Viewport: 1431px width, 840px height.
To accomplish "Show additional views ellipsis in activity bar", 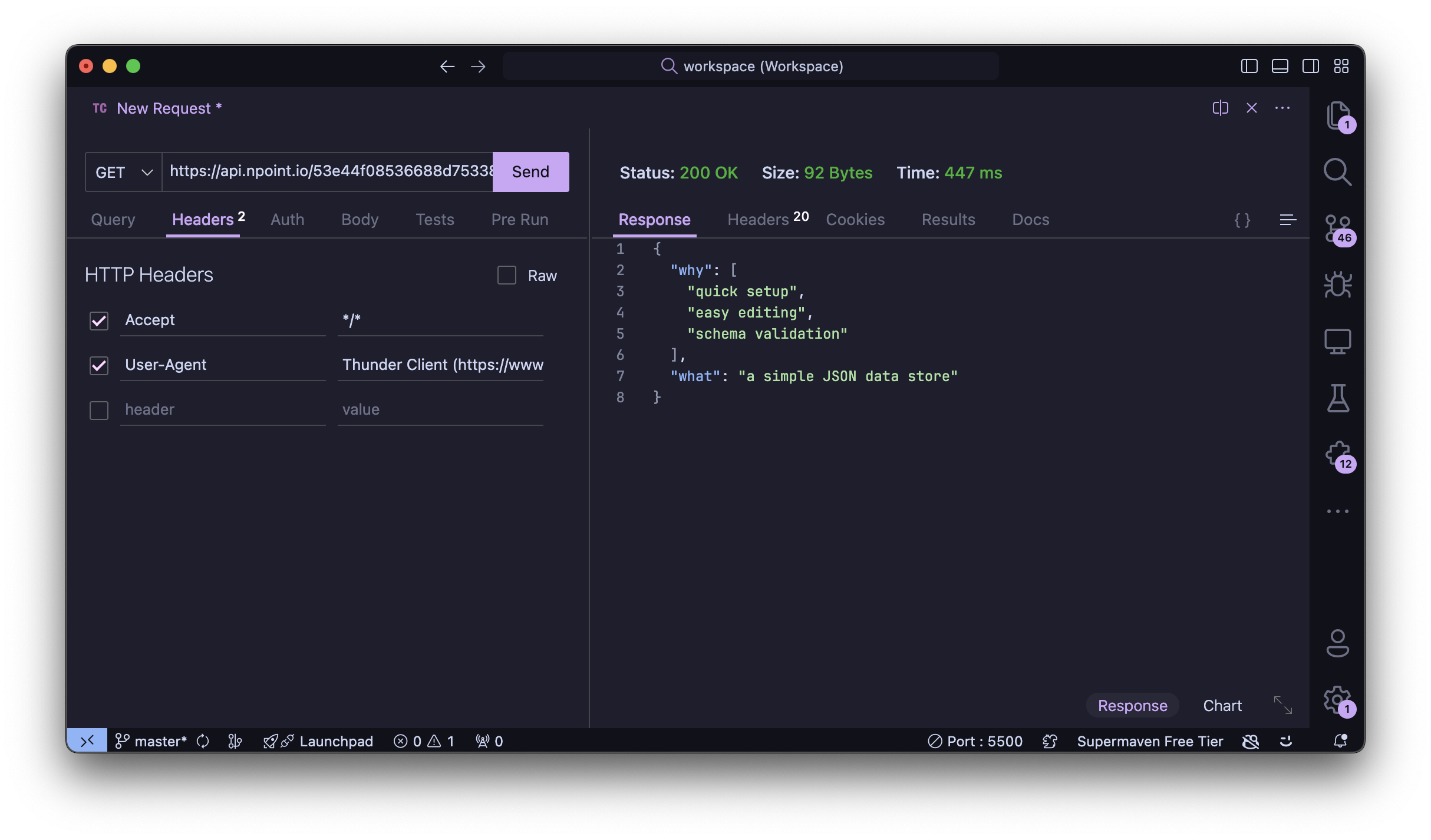I will click(1337, 511).
